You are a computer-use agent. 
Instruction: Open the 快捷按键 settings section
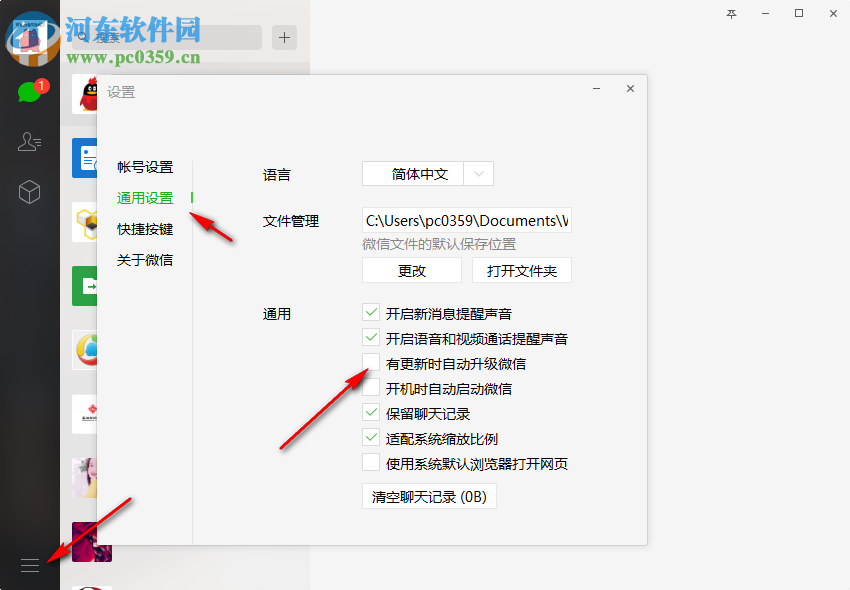[x=144, y=228]
